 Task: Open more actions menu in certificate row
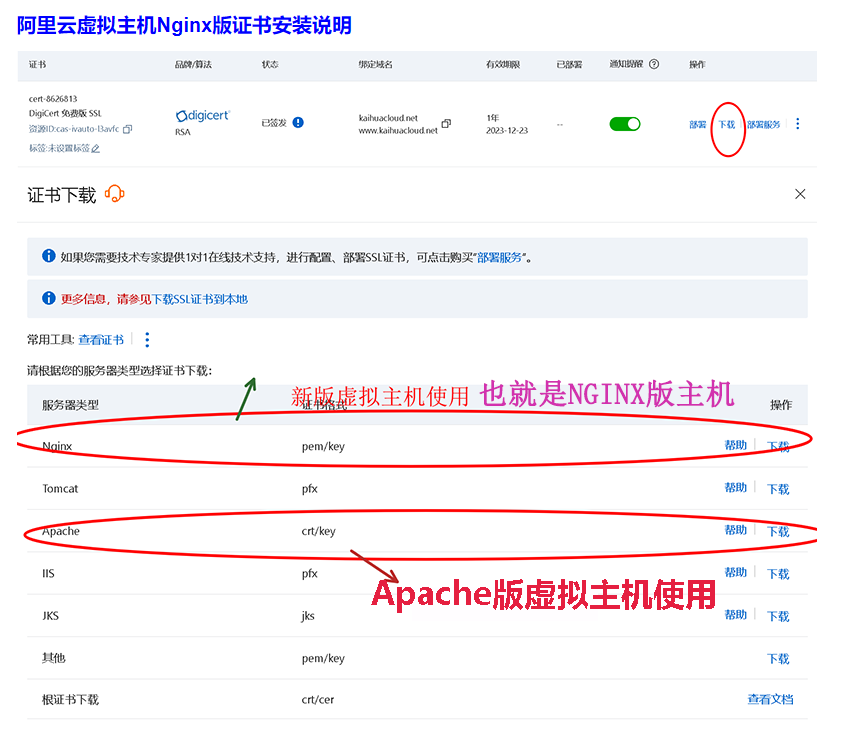tap(797, 124)
